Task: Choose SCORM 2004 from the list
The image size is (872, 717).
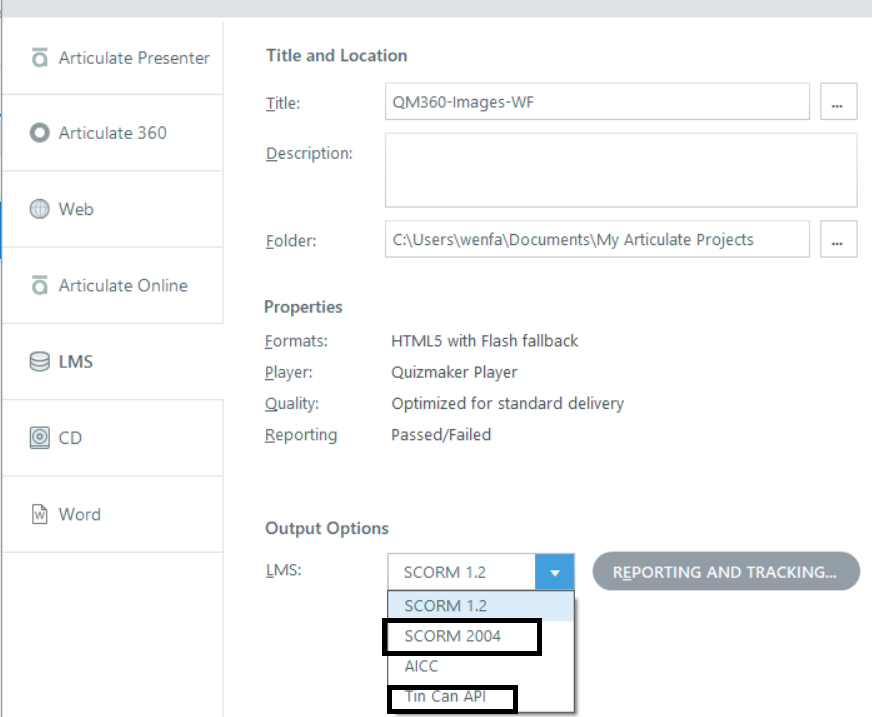Action: [452, 636]
